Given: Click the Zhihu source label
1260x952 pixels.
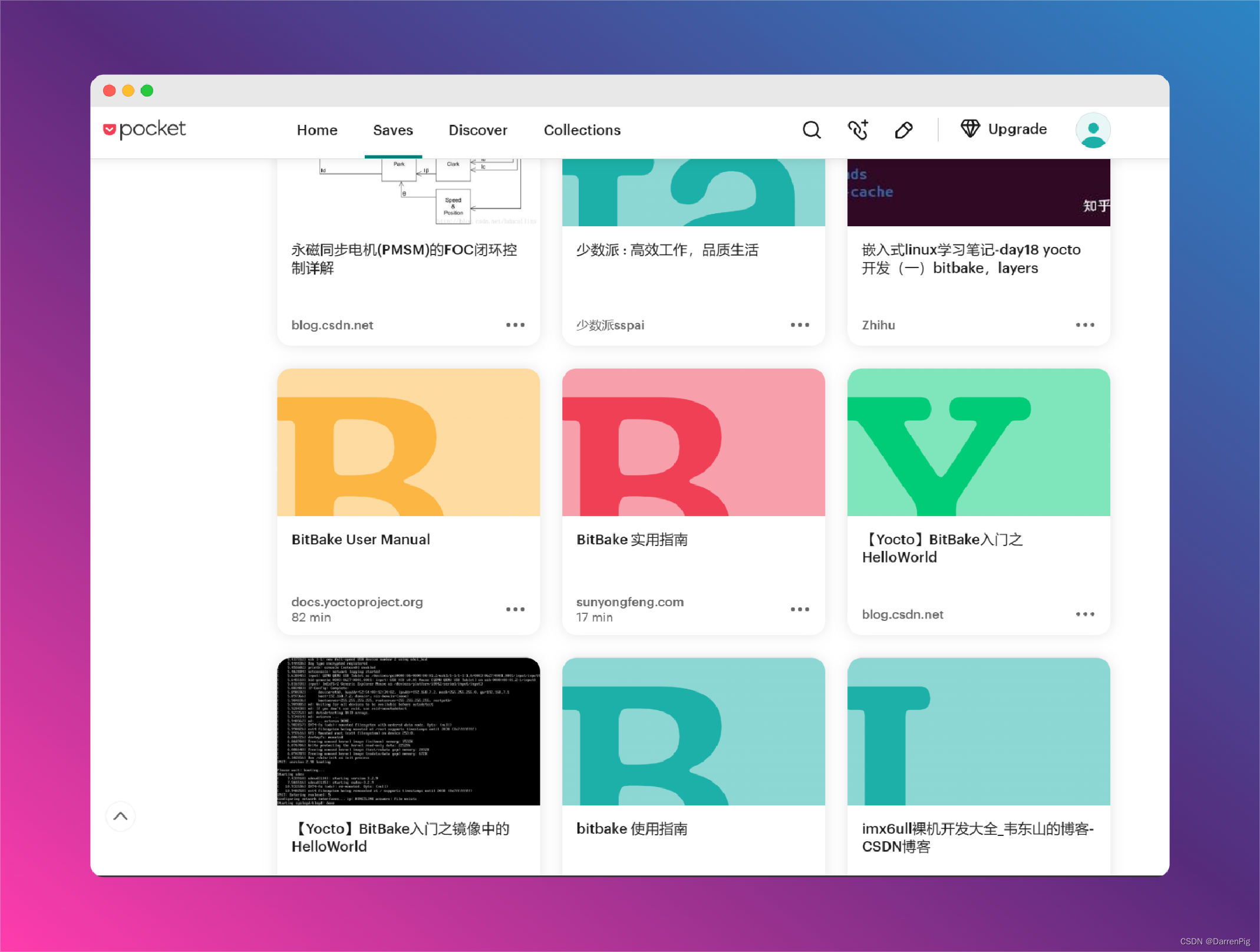Looking at the screenshot, I should pos(878,325).
